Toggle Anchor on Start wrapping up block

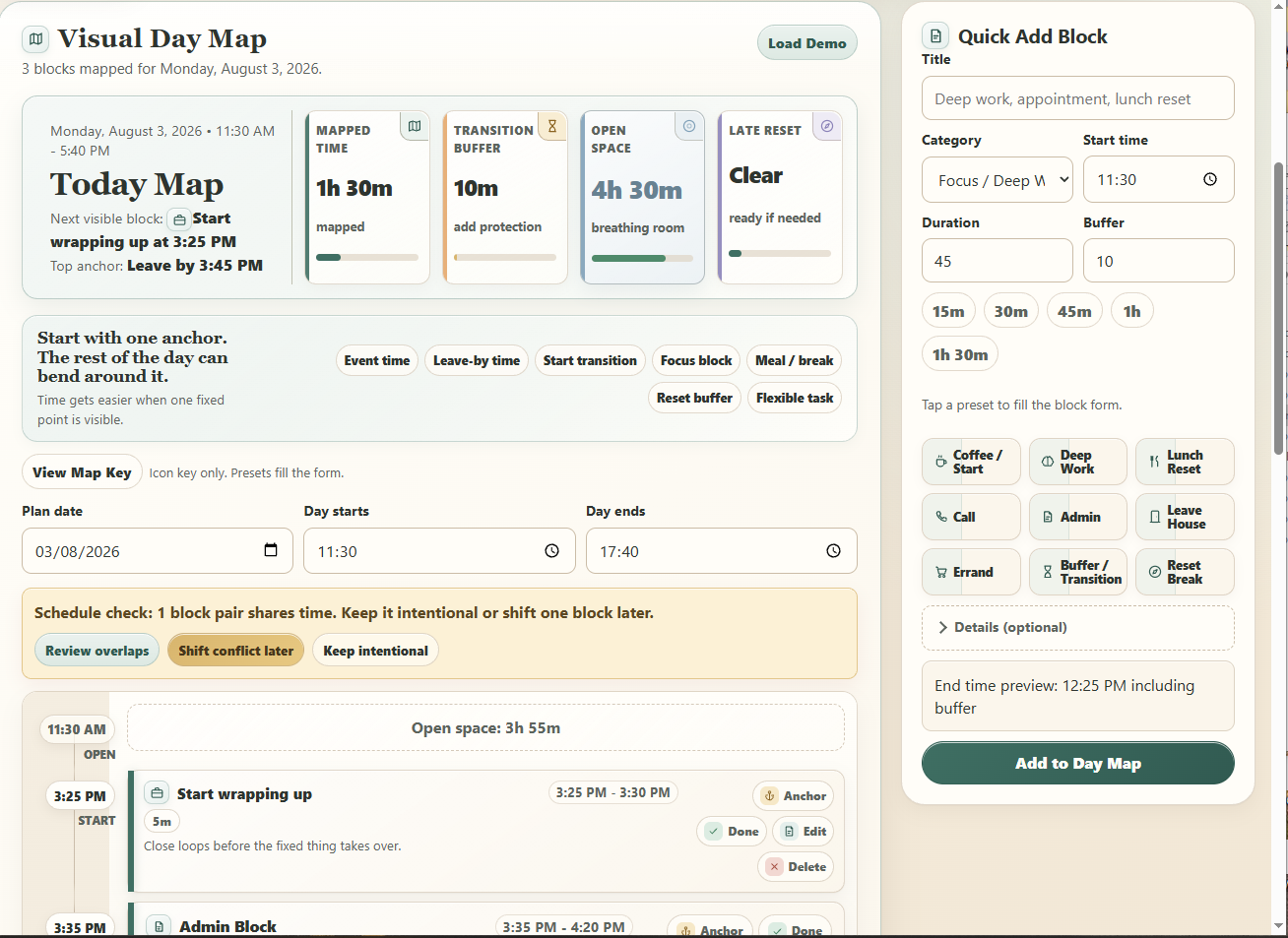[x=794, y=795]
